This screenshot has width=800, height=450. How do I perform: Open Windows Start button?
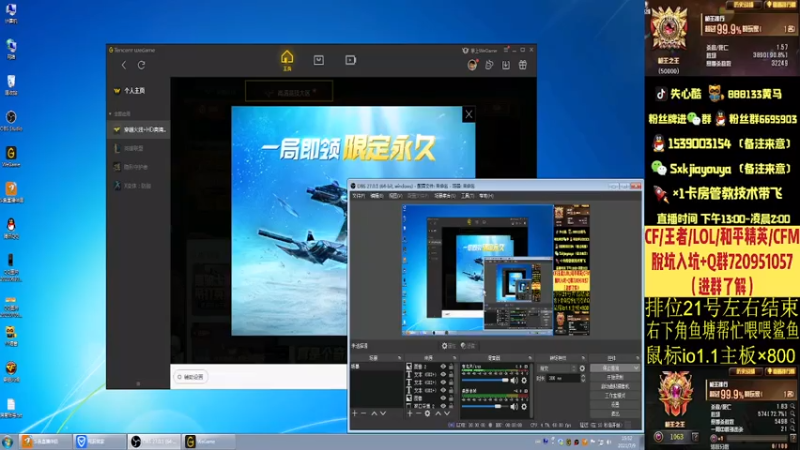click(x=7, y=441)
